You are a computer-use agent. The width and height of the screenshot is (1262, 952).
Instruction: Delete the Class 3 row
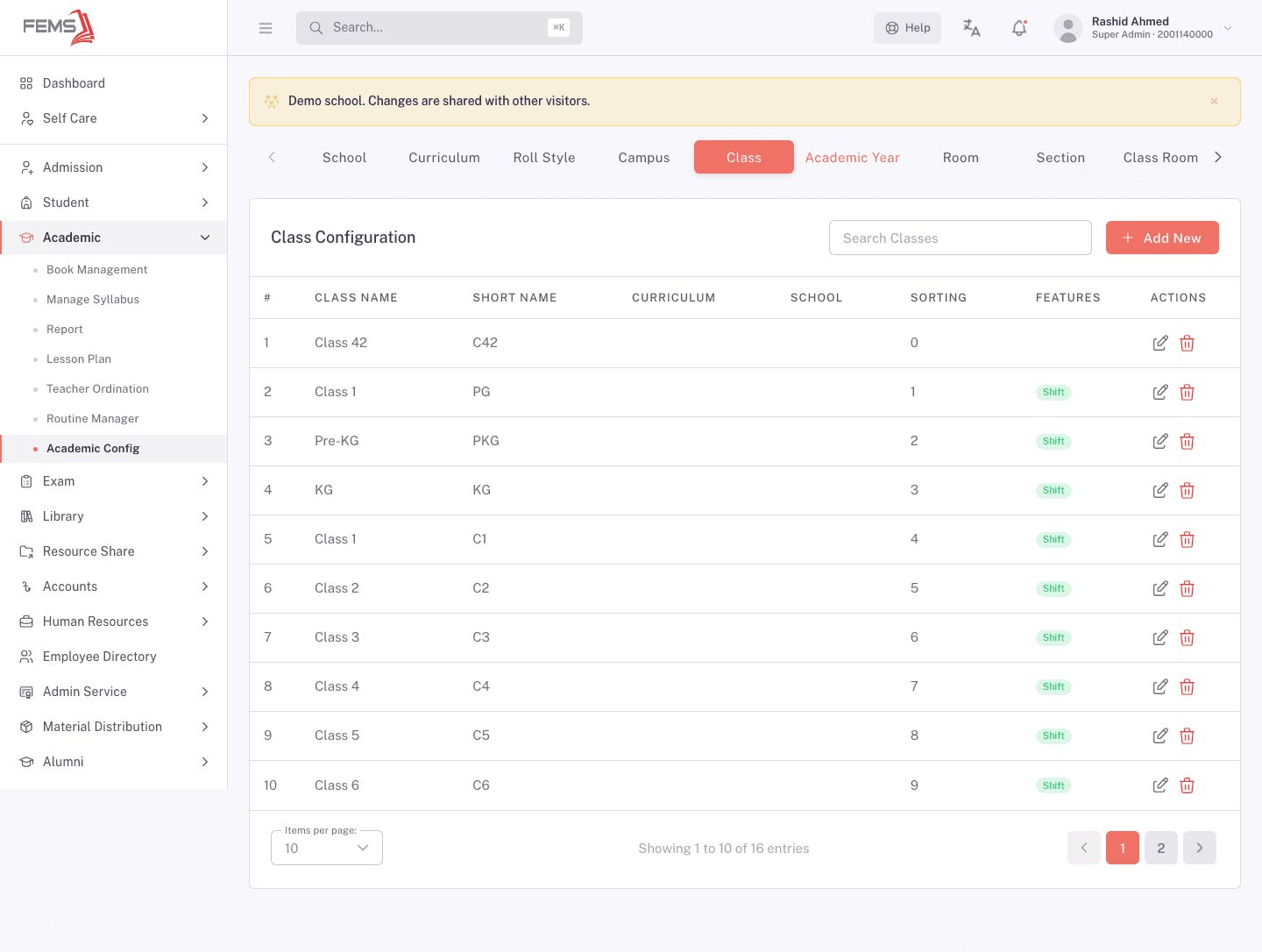point(1188,637)
